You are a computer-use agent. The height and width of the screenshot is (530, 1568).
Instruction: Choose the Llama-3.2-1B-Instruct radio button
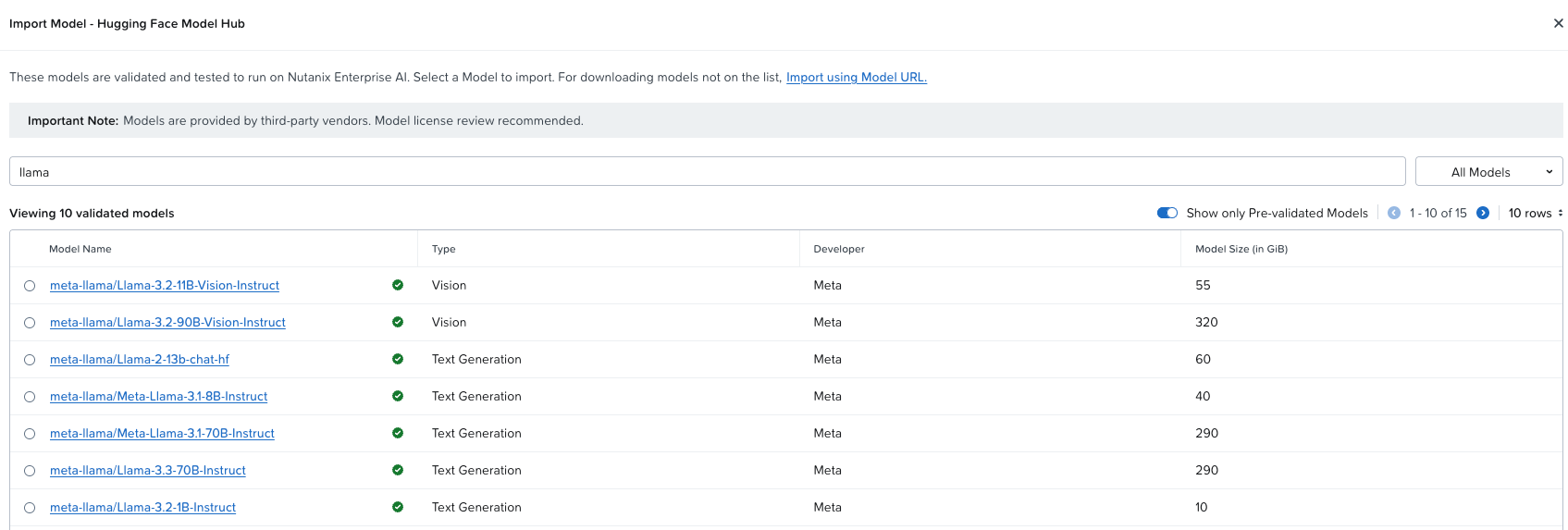[30, 508]
